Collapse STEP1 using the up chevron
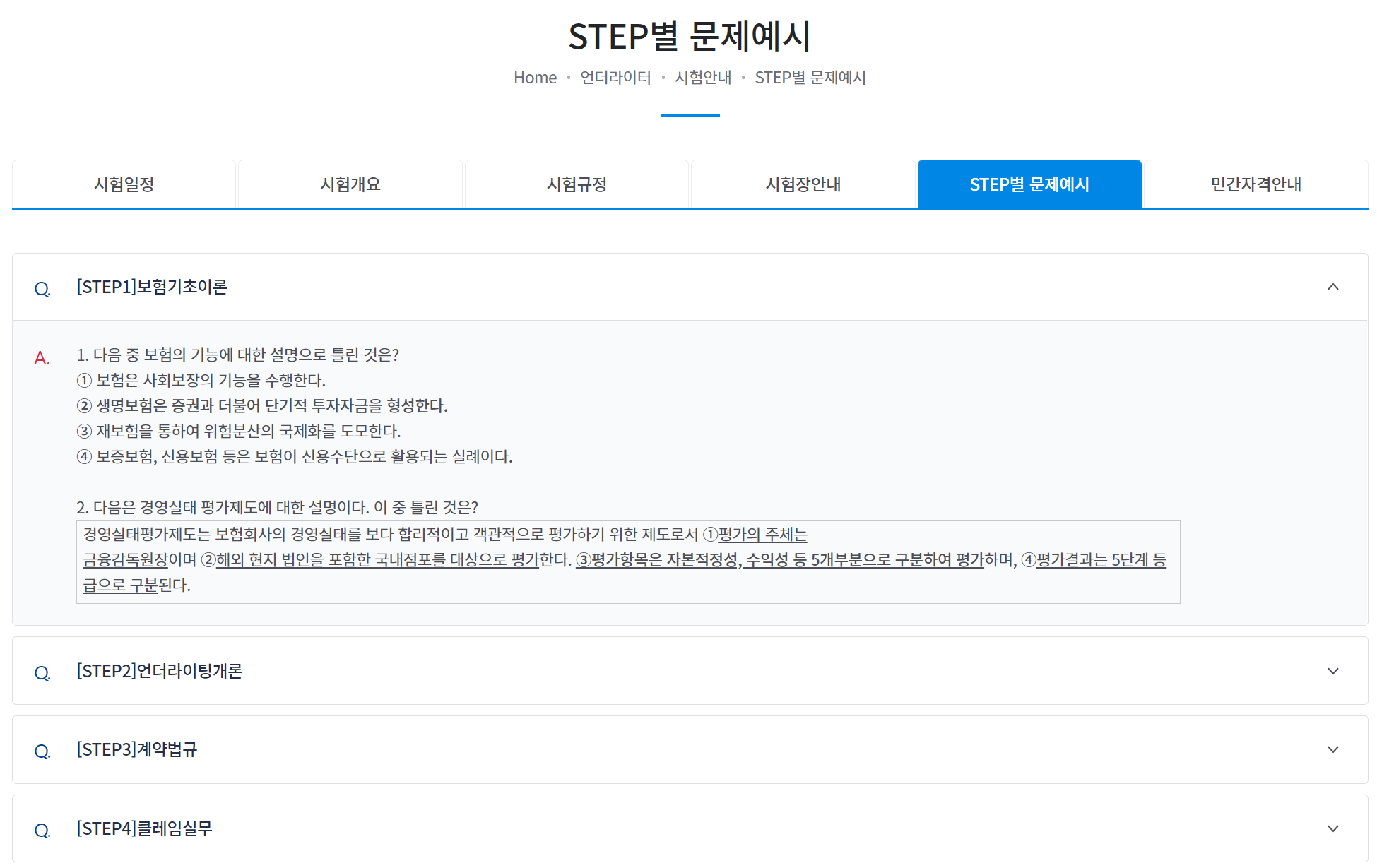 pos(1332,287)
